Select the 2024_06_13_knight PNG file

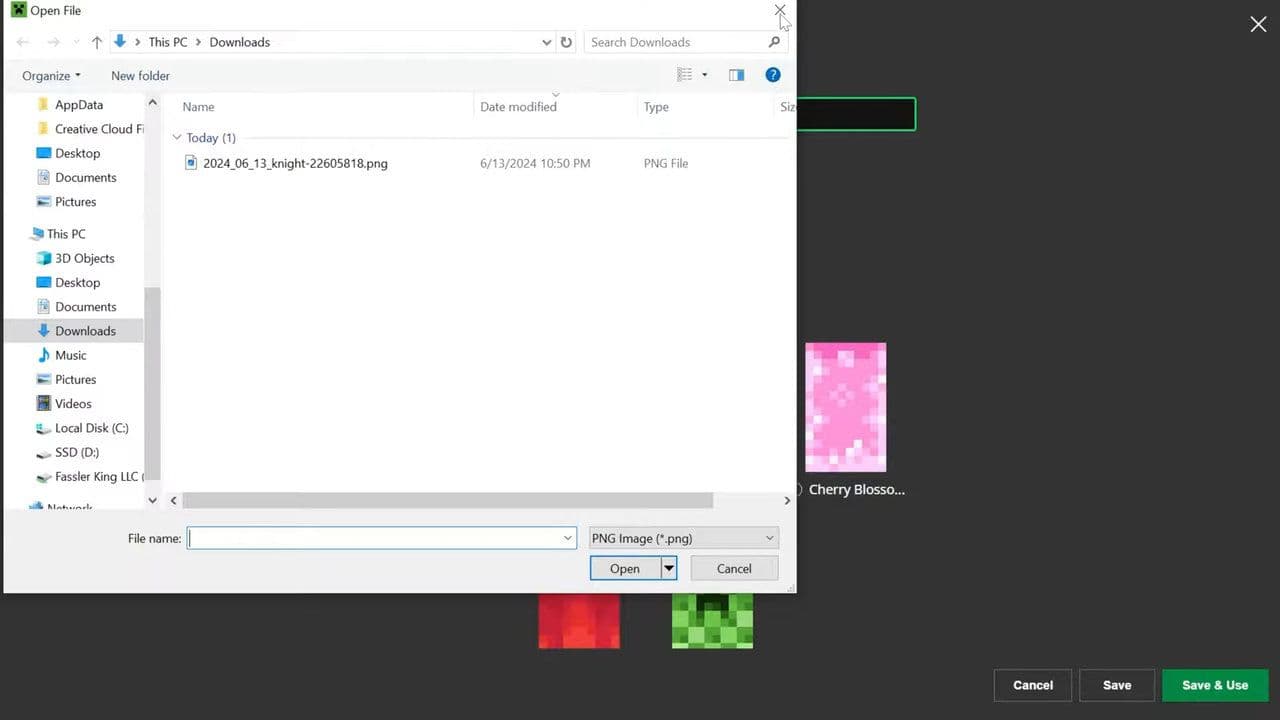pos(295,163)
